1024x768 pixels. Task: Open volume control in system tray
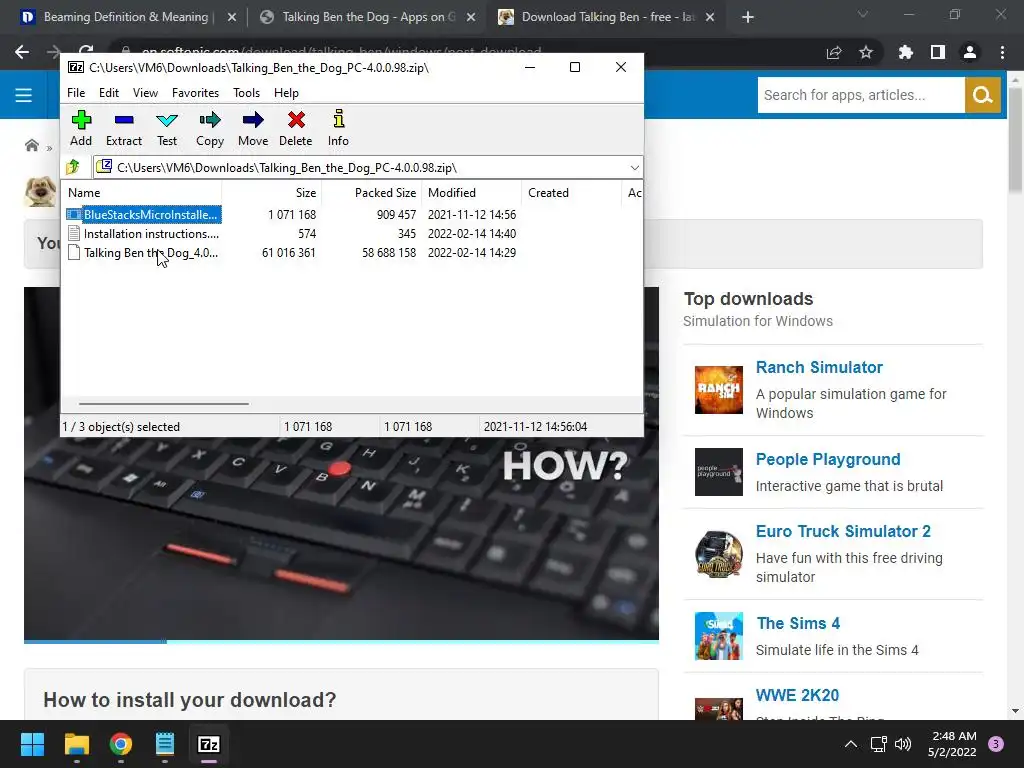(903, 744)
